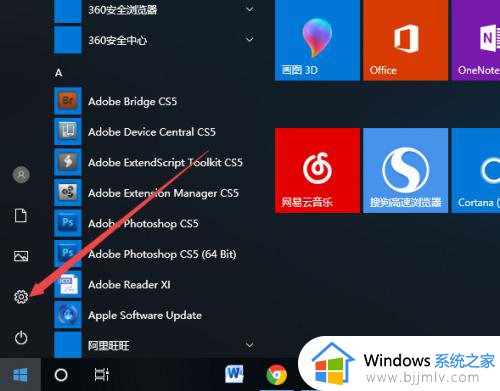Image resolution: width=500 pixels, height=391 pixels.
Task: Launch Adobe Reader XI label
Action: tap(129, 285)
